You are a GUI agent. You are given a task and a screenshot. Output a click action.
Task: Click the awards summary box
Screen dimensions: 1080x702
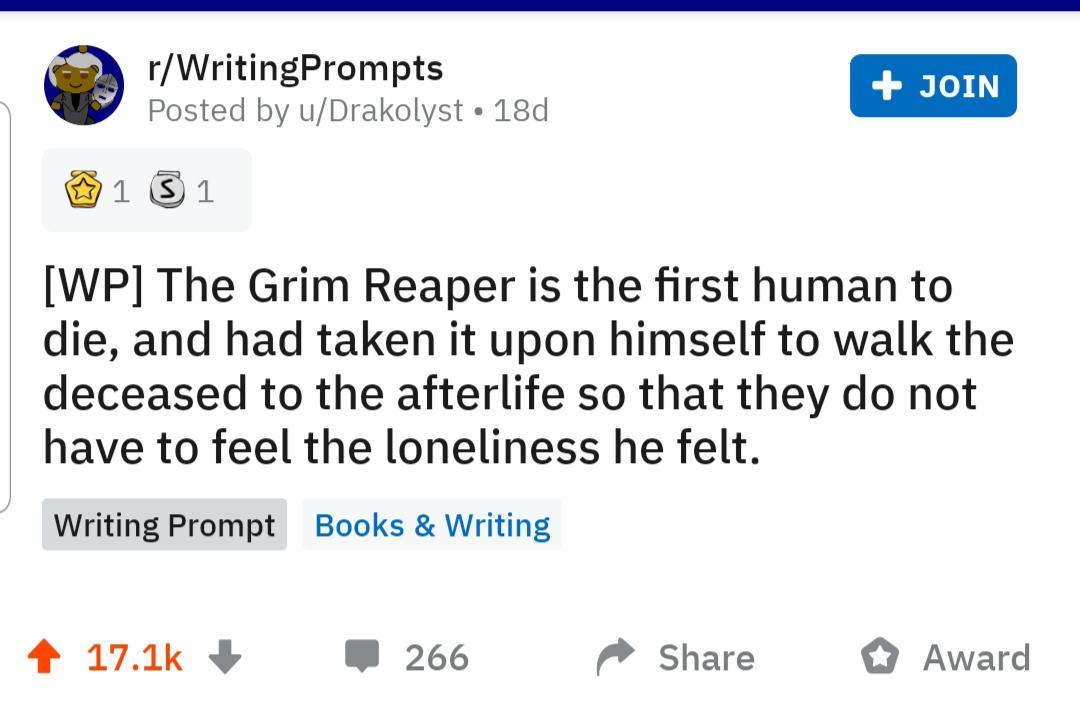(147, 190)
